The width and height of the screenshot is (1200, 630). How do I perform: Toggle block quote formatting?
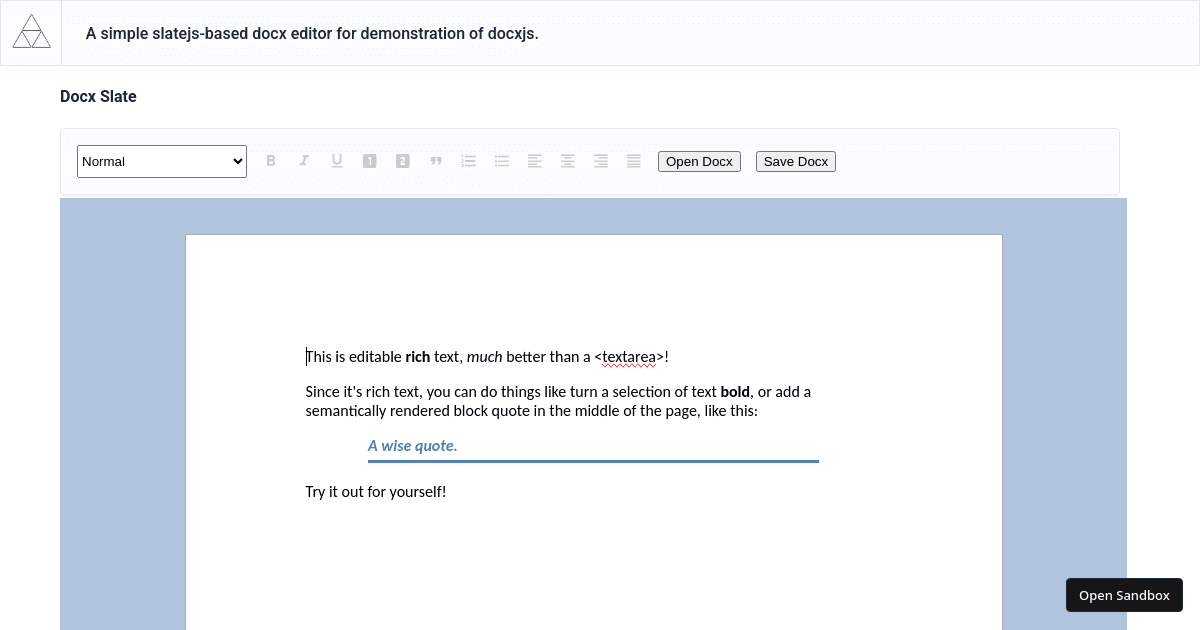click(436, 161)
